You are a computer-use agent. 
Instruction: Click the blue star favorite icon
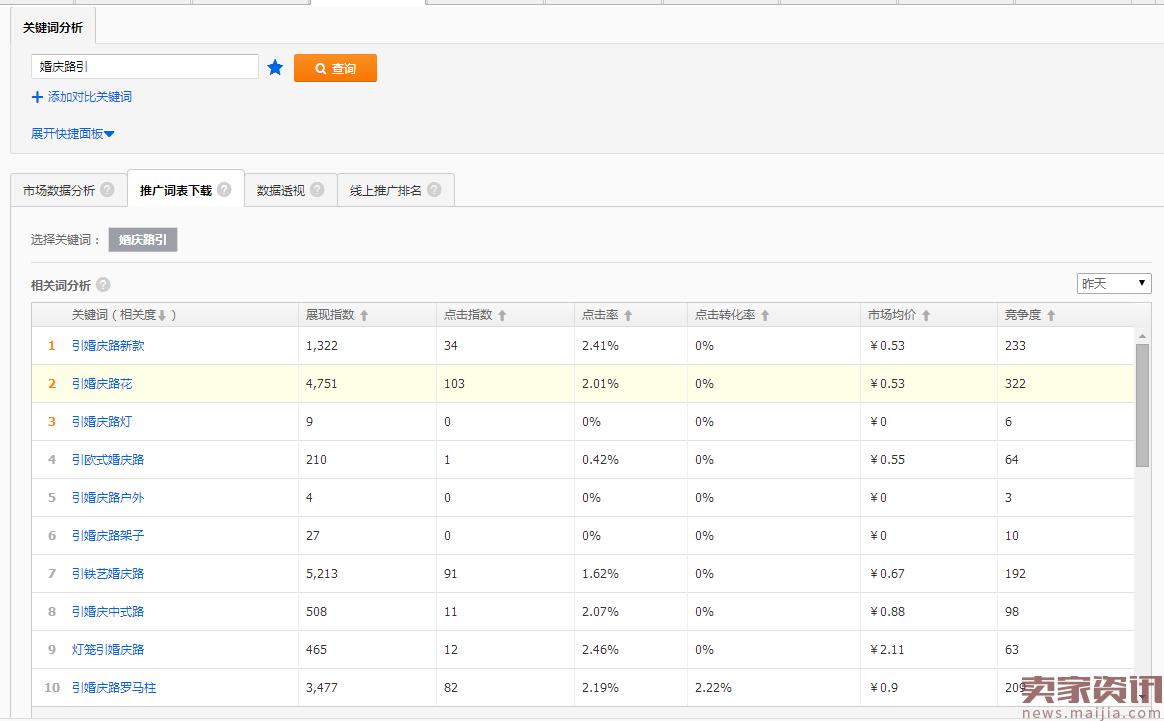tap(275, 68)
